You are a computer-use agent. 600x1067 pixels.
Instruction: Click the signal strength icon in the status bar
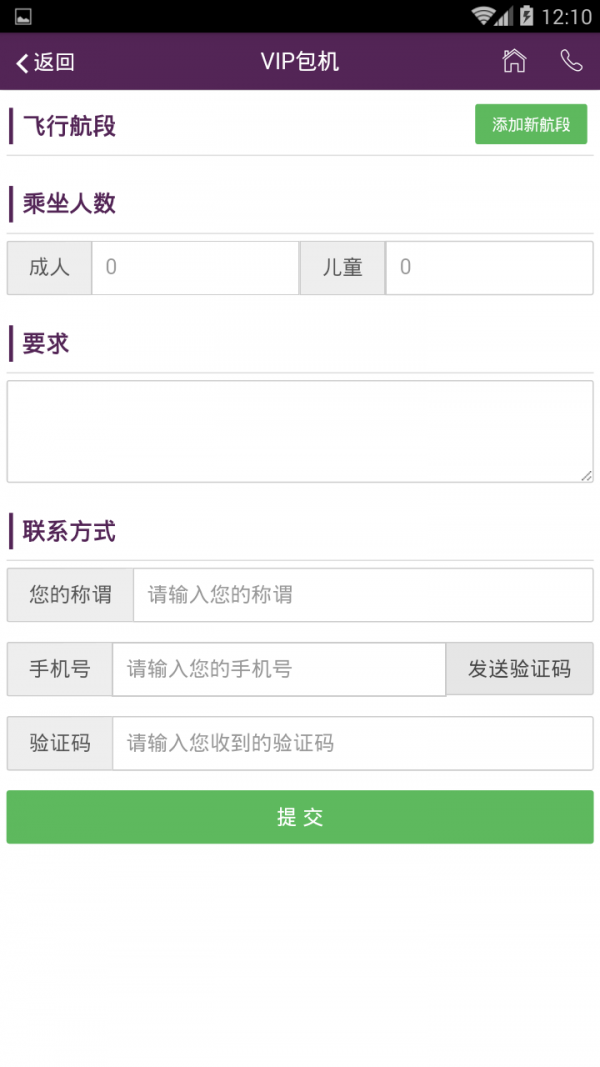505,15
